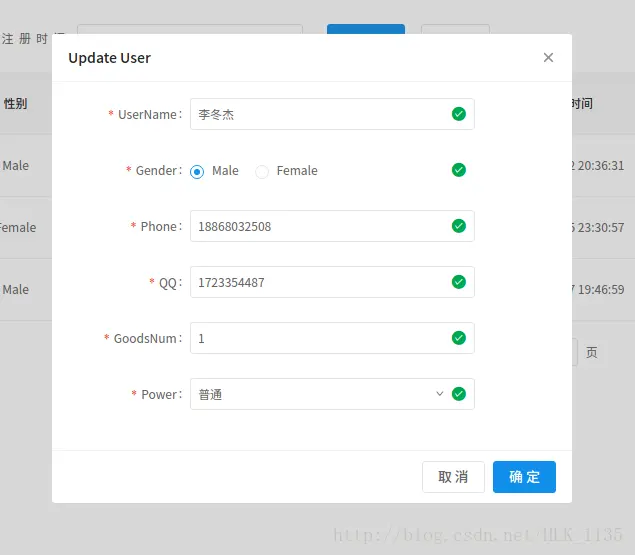Select the Male gender radio button
Viewport: 635px width, 555px height.
point(197,172)
